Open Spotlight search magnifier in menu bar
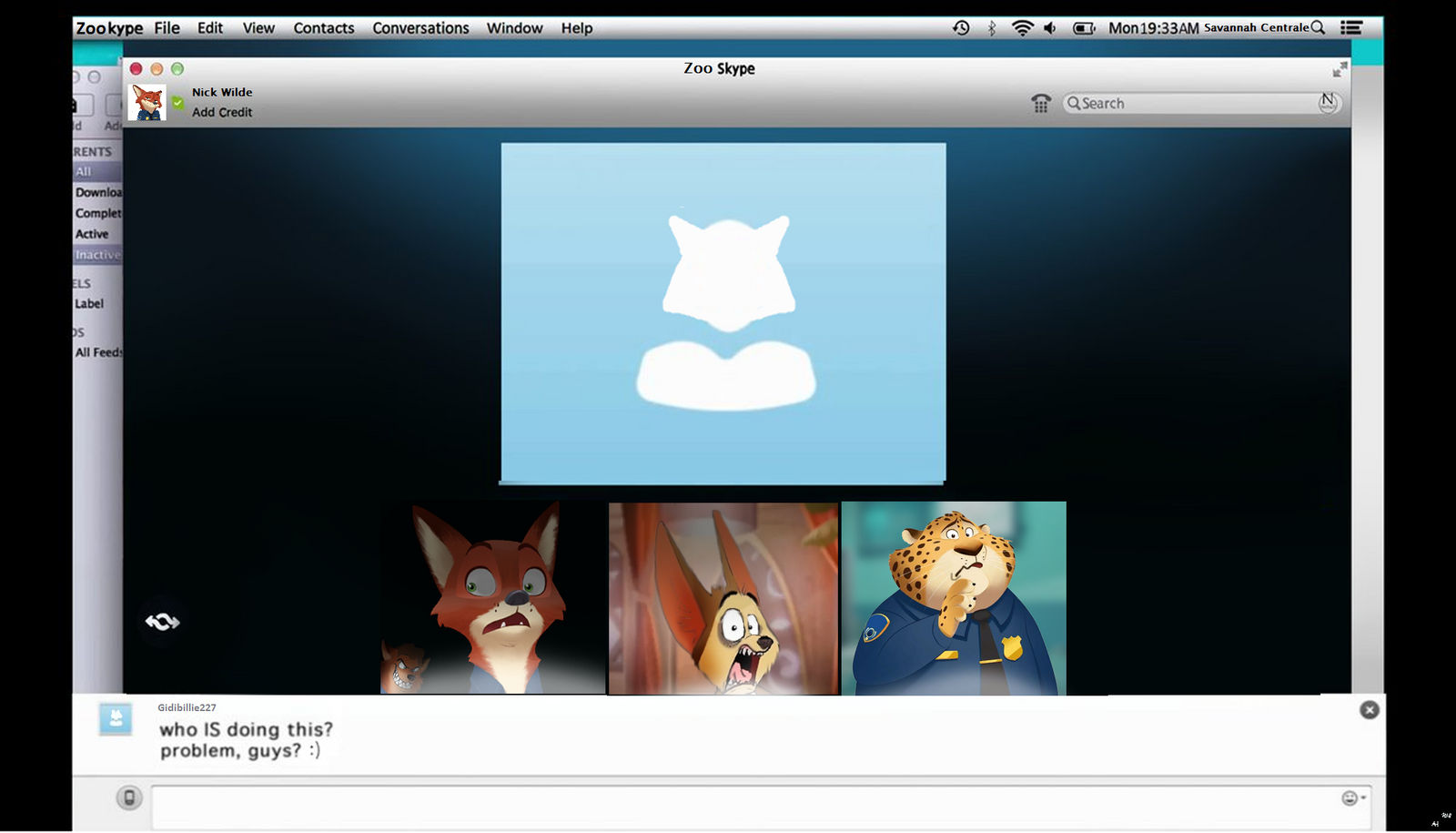Viewport: 1456px width, 833px height. (1318, 27)
